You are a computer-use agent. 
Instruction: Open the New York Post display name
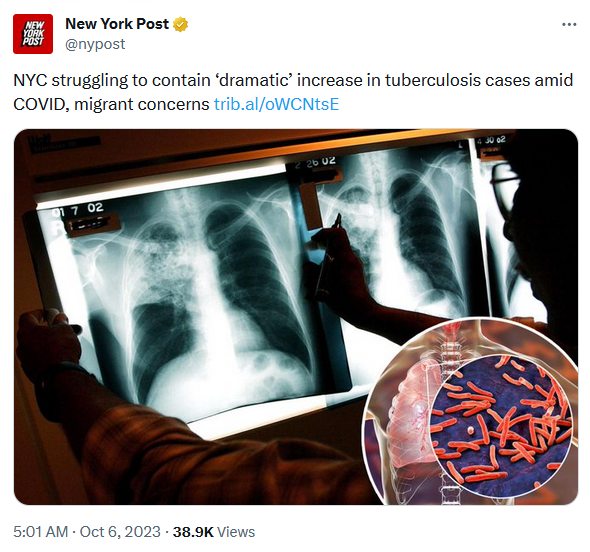117,24
